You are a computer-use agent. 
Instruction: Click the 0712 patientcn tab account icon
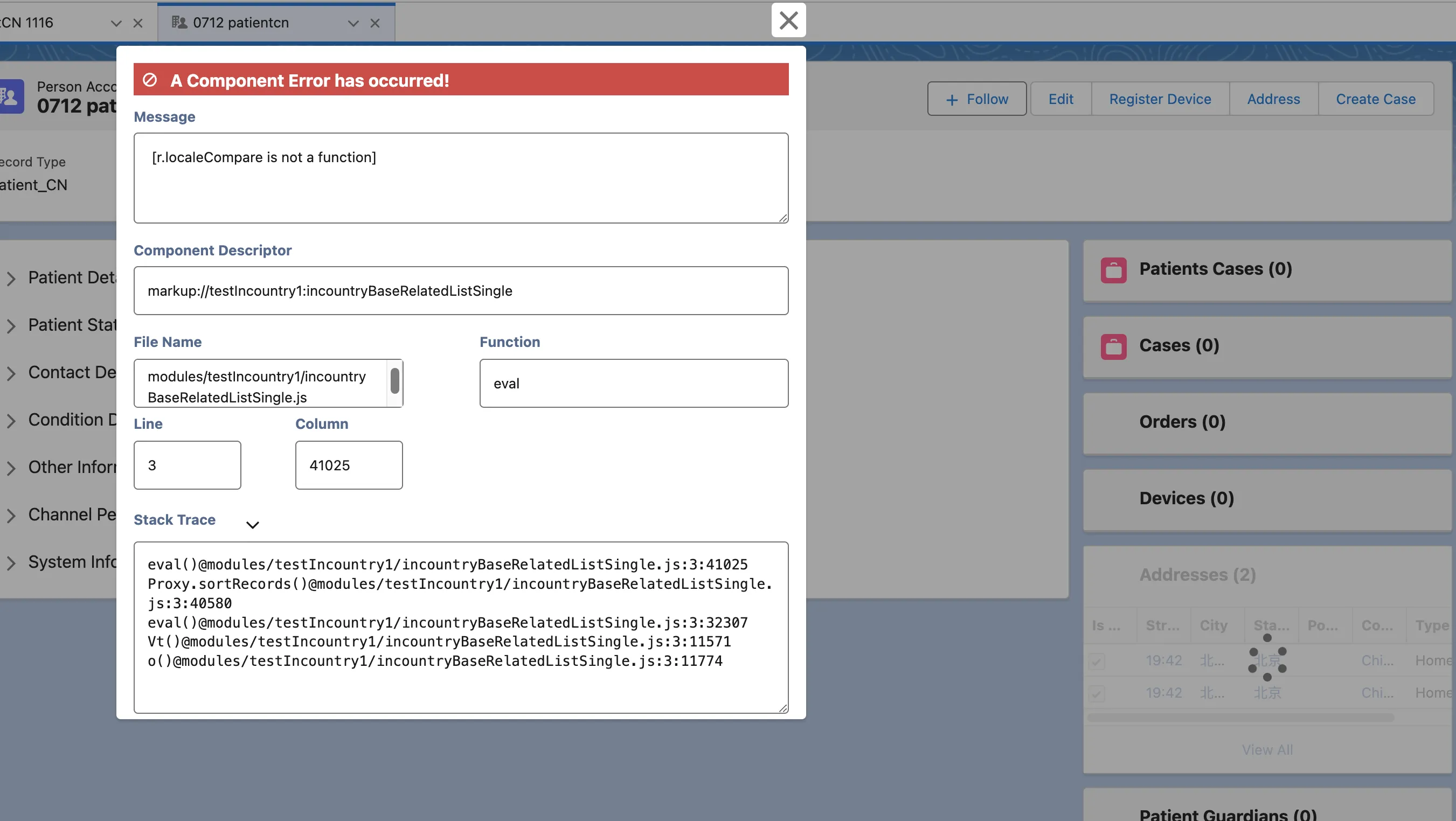coord(179,23)
